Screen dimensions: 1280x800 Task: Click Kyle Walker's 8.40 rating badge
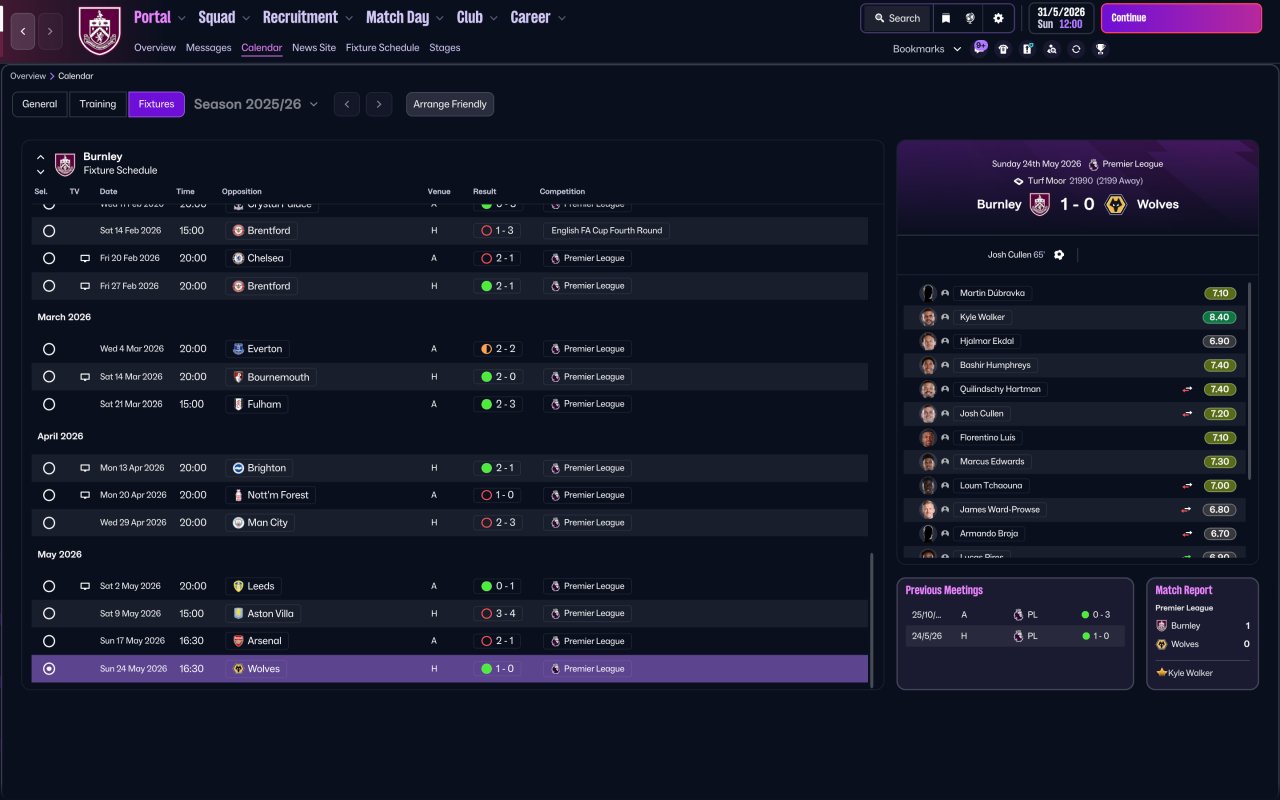[1219, 317]
